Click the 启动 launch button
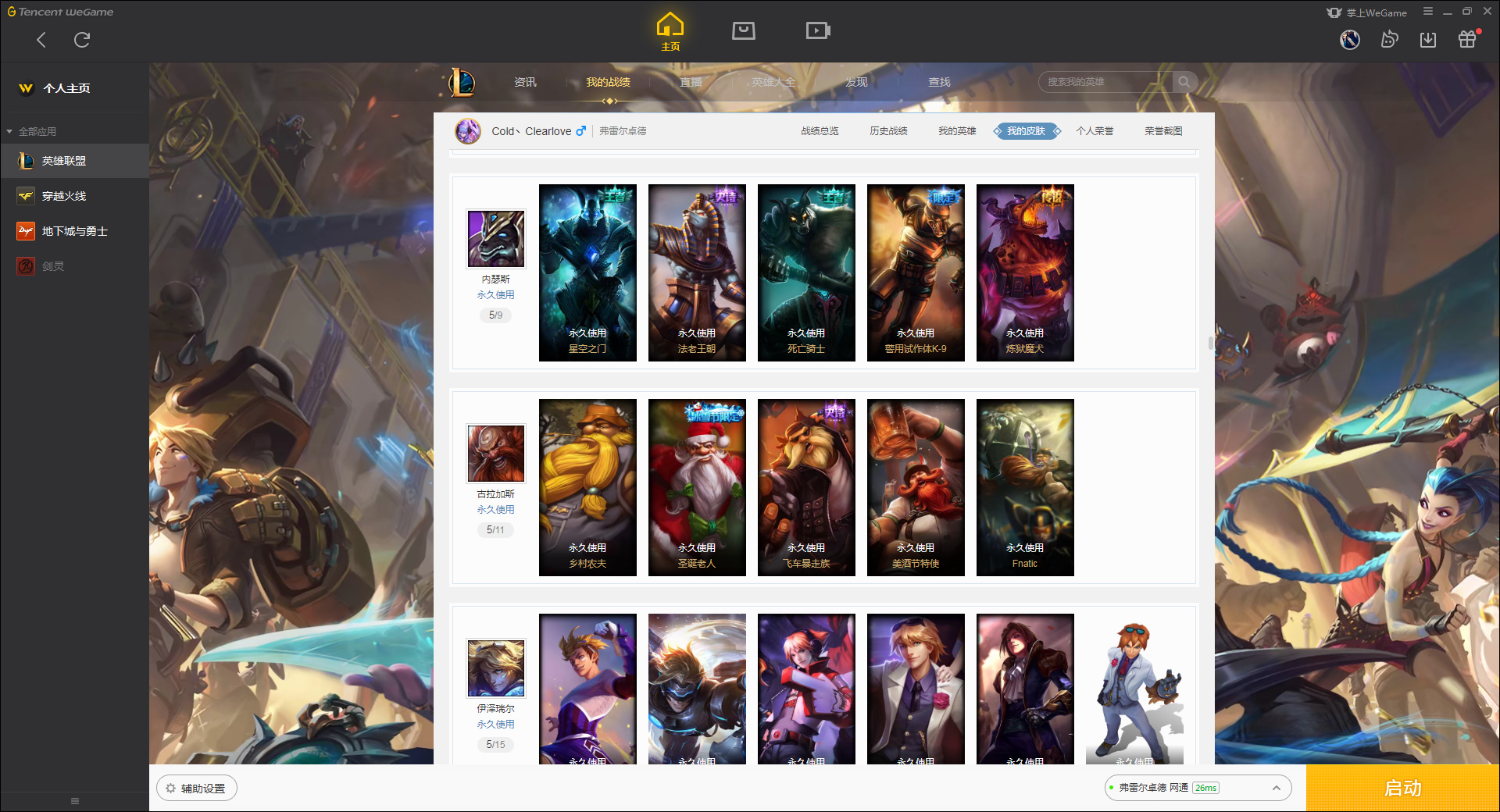The image size is (1500, 812). 1403,789
